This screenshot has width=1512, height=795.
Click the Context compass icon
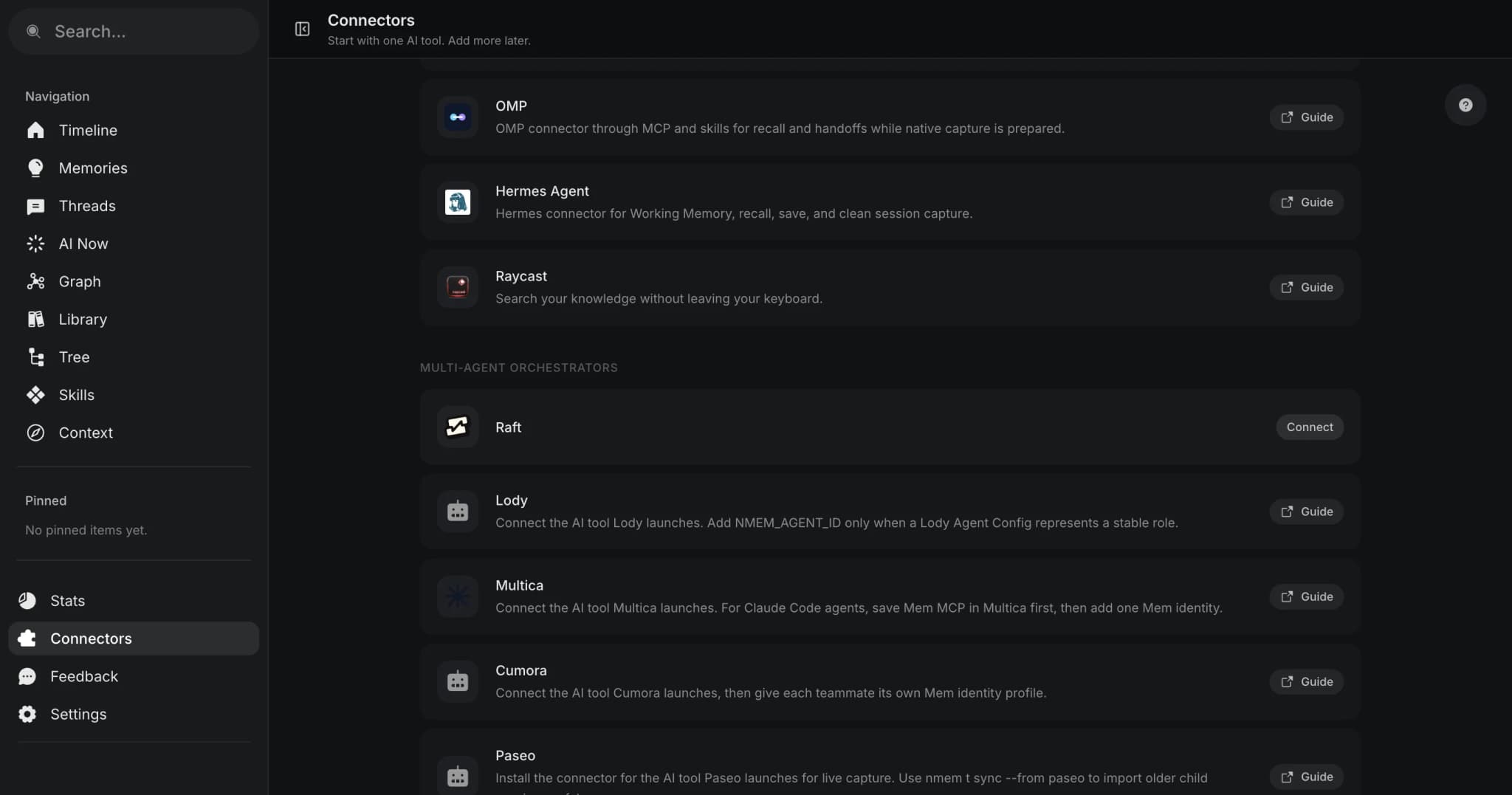pyautogui.click(x=35, y=433)
